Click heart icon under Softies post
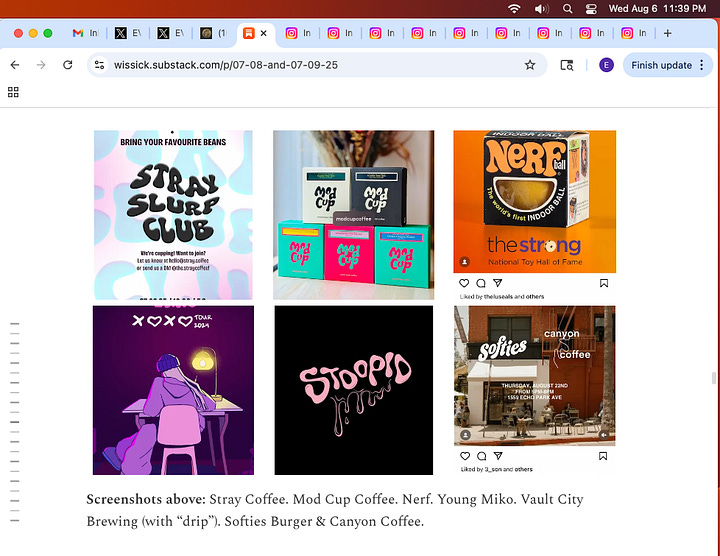This screenshot has width=720, height=556. (x=465, y=456)
